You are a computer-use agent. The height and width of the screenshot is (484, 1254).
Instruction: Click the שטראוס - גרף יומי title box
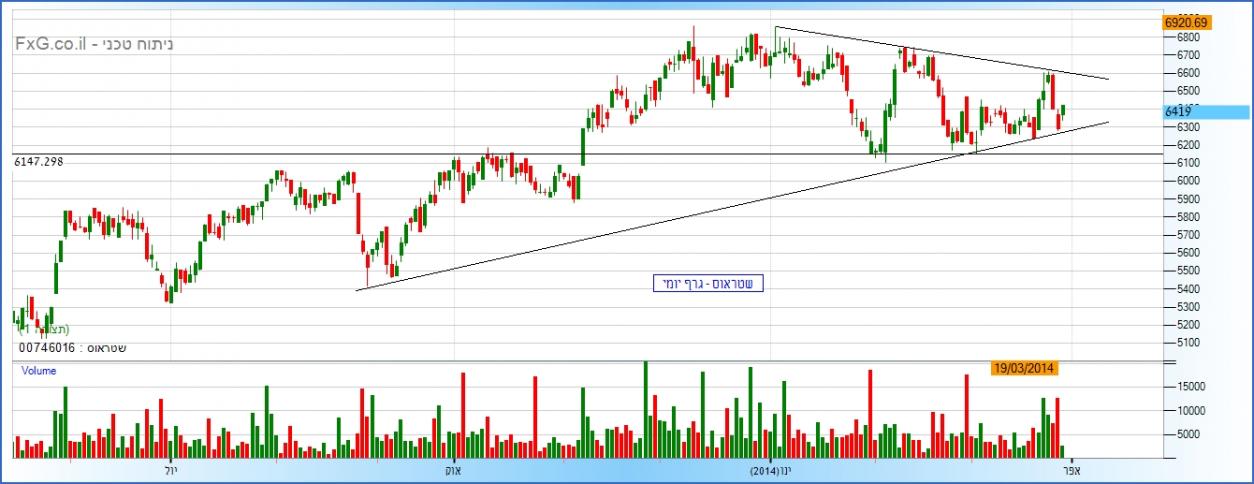pyautogui.click(x=706, y=284)
